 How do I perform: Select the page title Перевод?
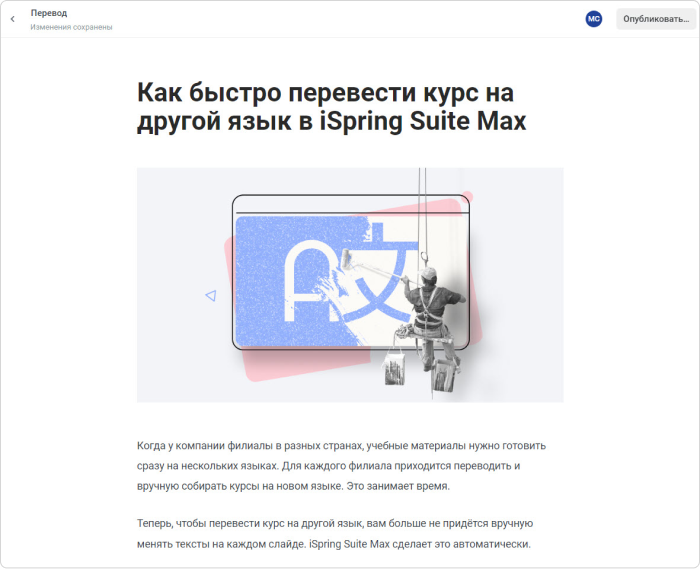click(x=49, y=13)
